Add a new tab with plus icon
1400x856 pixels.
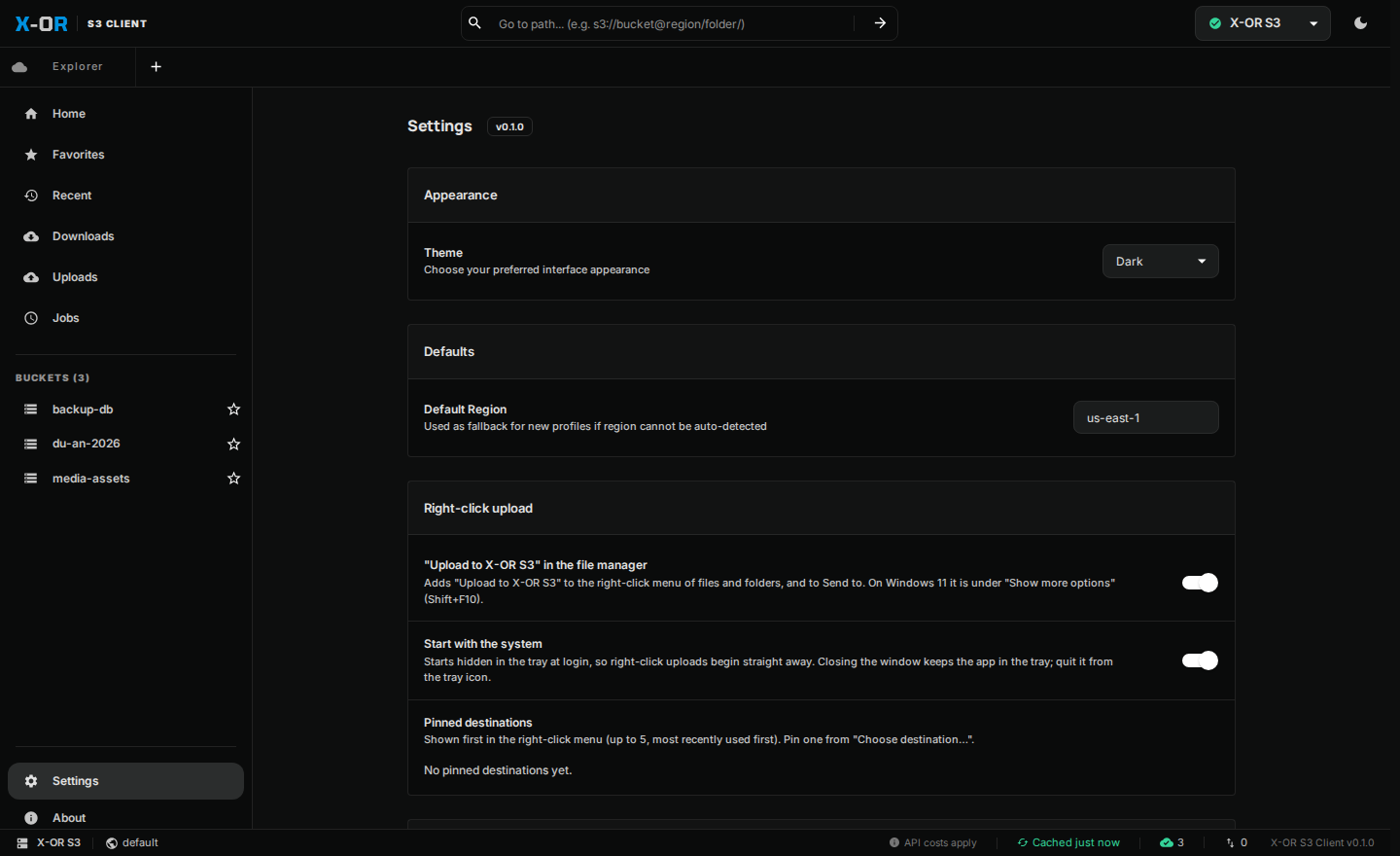(157, 66)
